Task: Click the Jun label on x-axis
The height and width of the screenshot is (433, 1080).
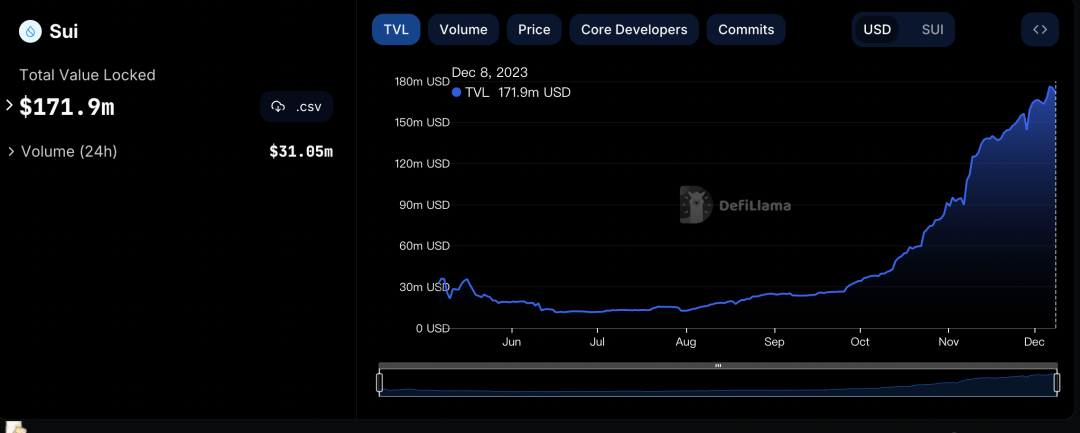Action: click(x=511, y=342)
